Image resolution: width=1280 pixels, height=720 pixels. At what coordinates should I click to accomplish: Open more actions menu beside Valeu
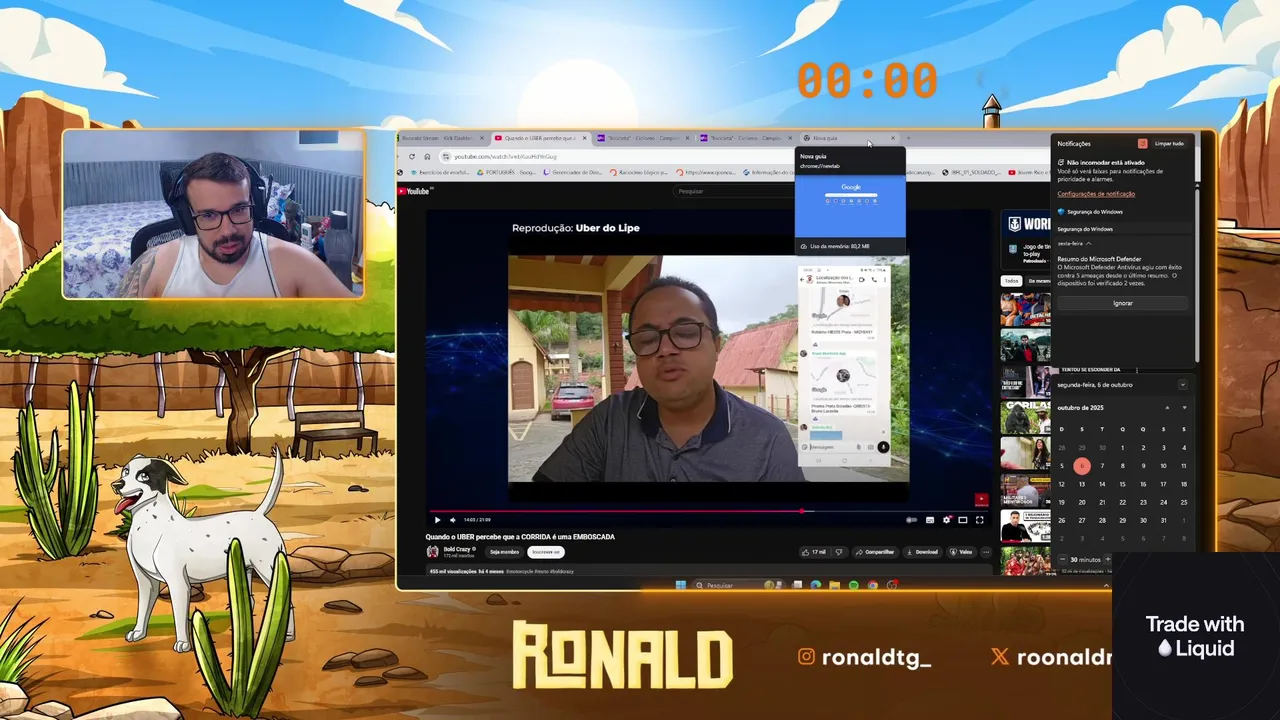(986, 552)
